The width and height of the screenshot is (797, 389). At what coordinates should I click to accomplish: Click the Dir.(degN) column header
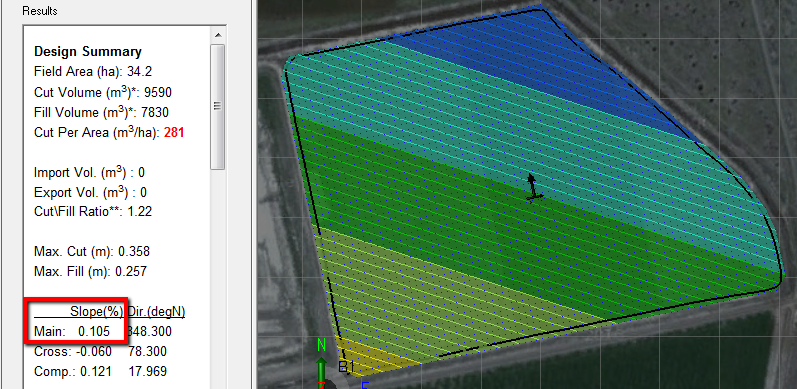(156, 311)
